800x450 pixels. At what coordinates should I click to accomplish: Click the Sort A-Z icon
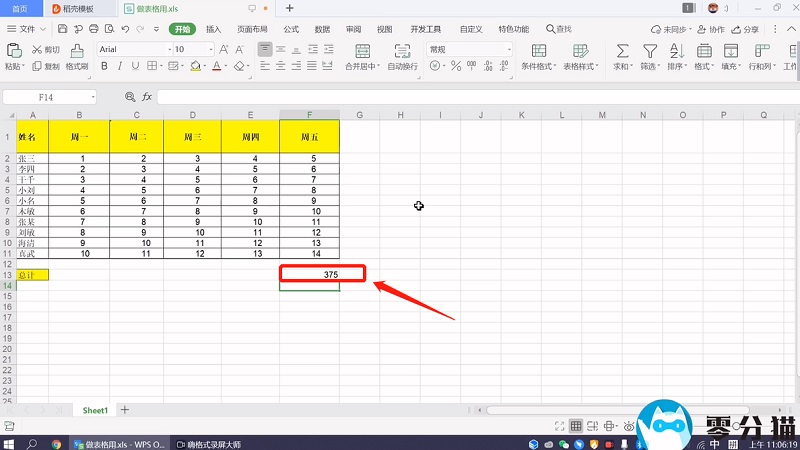pyautogui.click(x=676, y=50)
